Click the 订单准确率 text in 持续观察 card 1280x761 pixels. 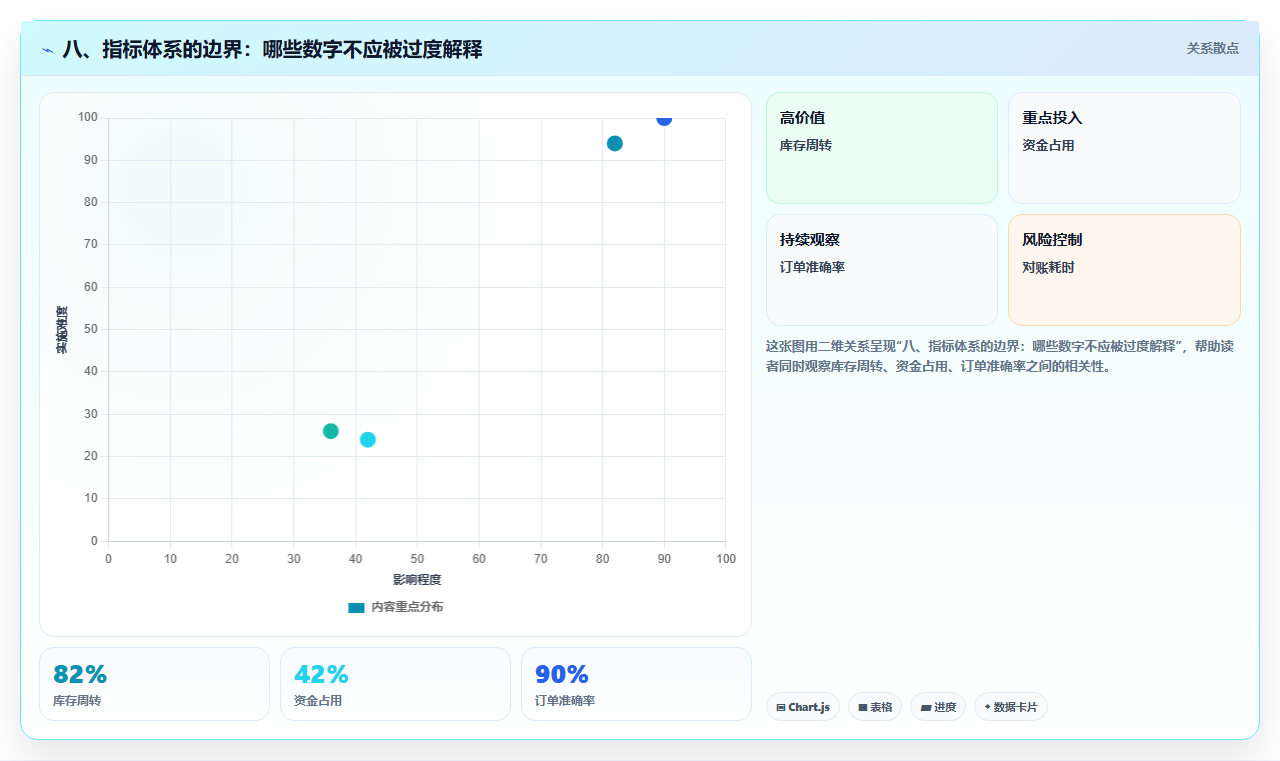click(x=812, y=267)
